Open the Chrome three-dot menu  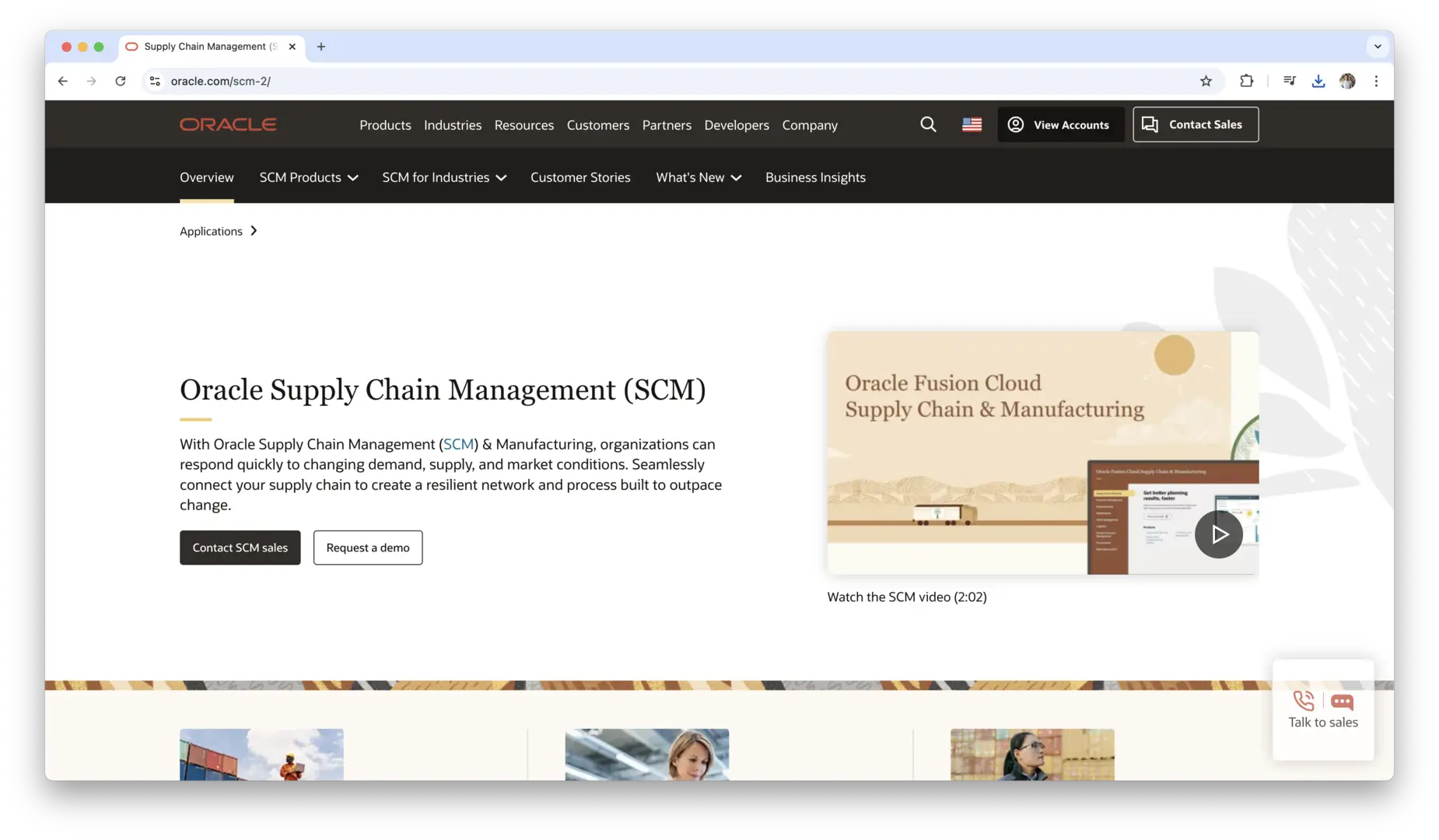(1376, 81)
